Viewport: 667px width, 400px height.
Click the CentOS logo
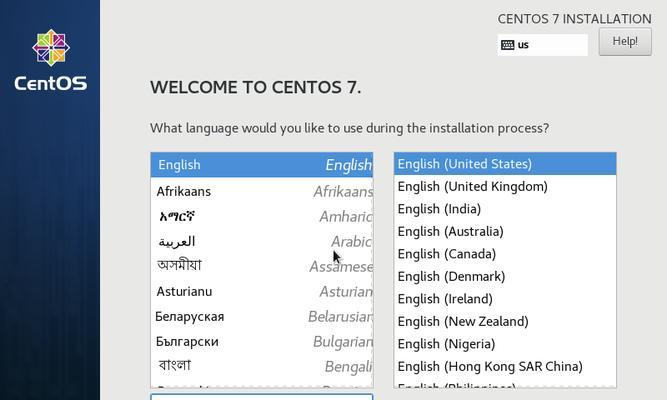[x=51, y=60]
